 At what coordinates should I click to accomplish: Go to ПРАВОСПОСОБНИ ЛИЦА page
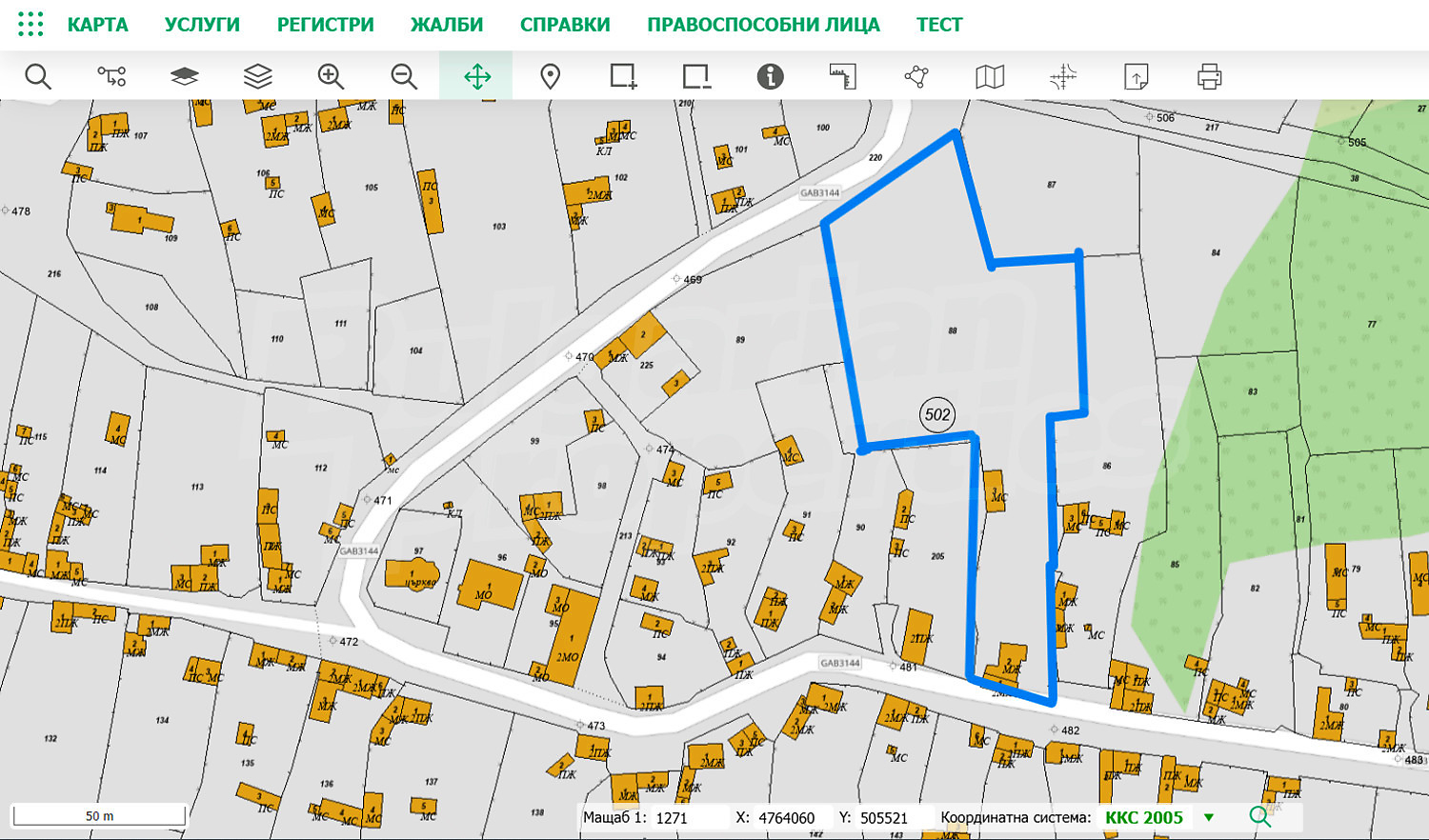click(763, 25)
